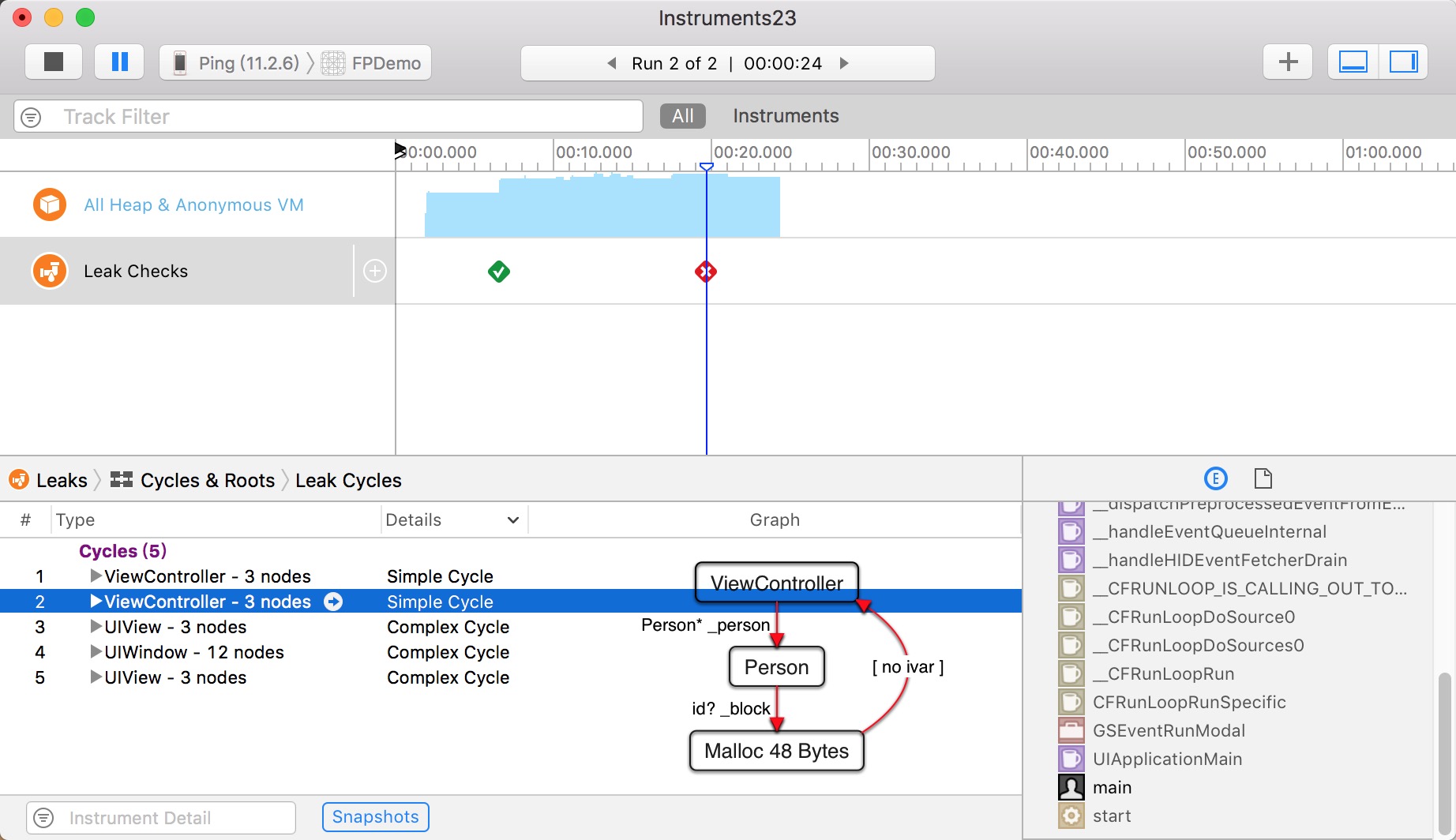Open the Cycles & Roots breadcrumb menu
1456x840 pixels.
click(193, 481)
